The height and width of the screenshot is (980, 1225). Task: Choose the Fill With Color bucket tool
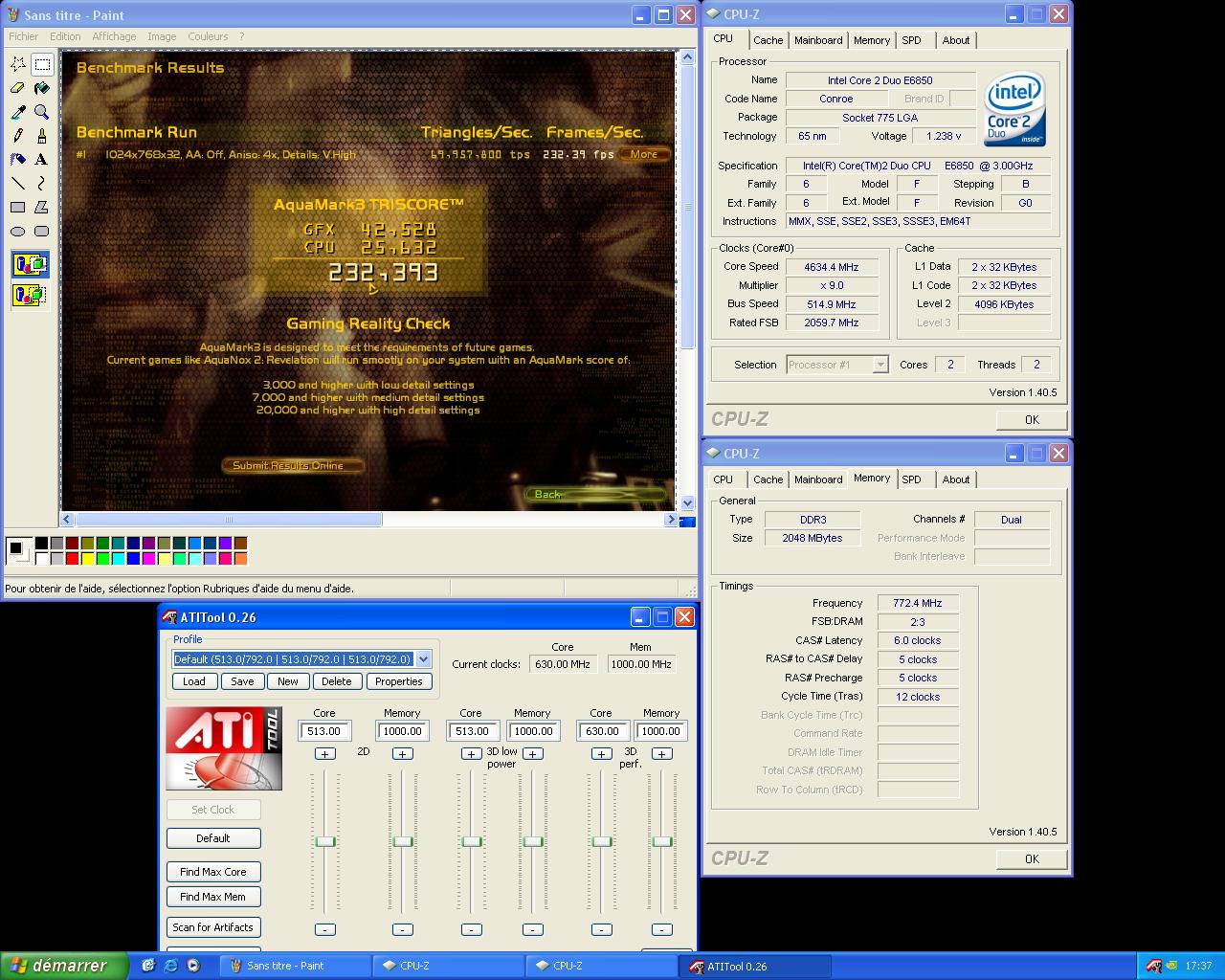(x=42, y=88)
